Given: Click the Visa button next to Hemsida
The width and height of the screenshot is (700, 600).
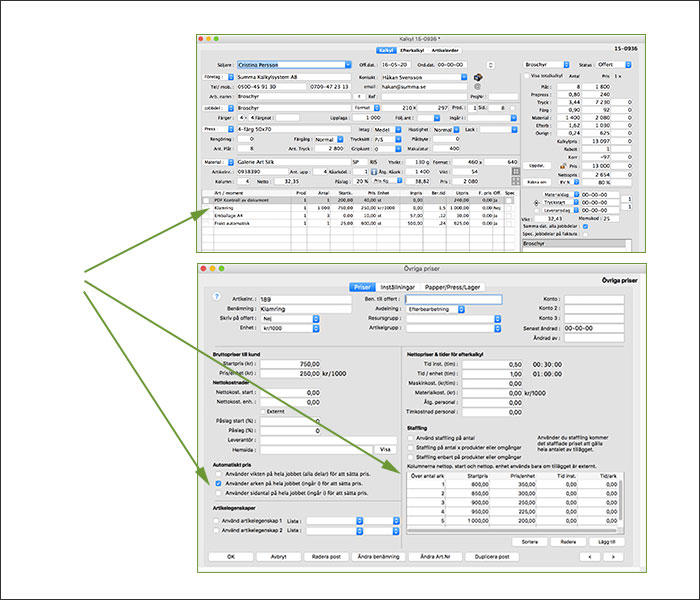Looking at the screenshot, I should [x=385, y=450].
